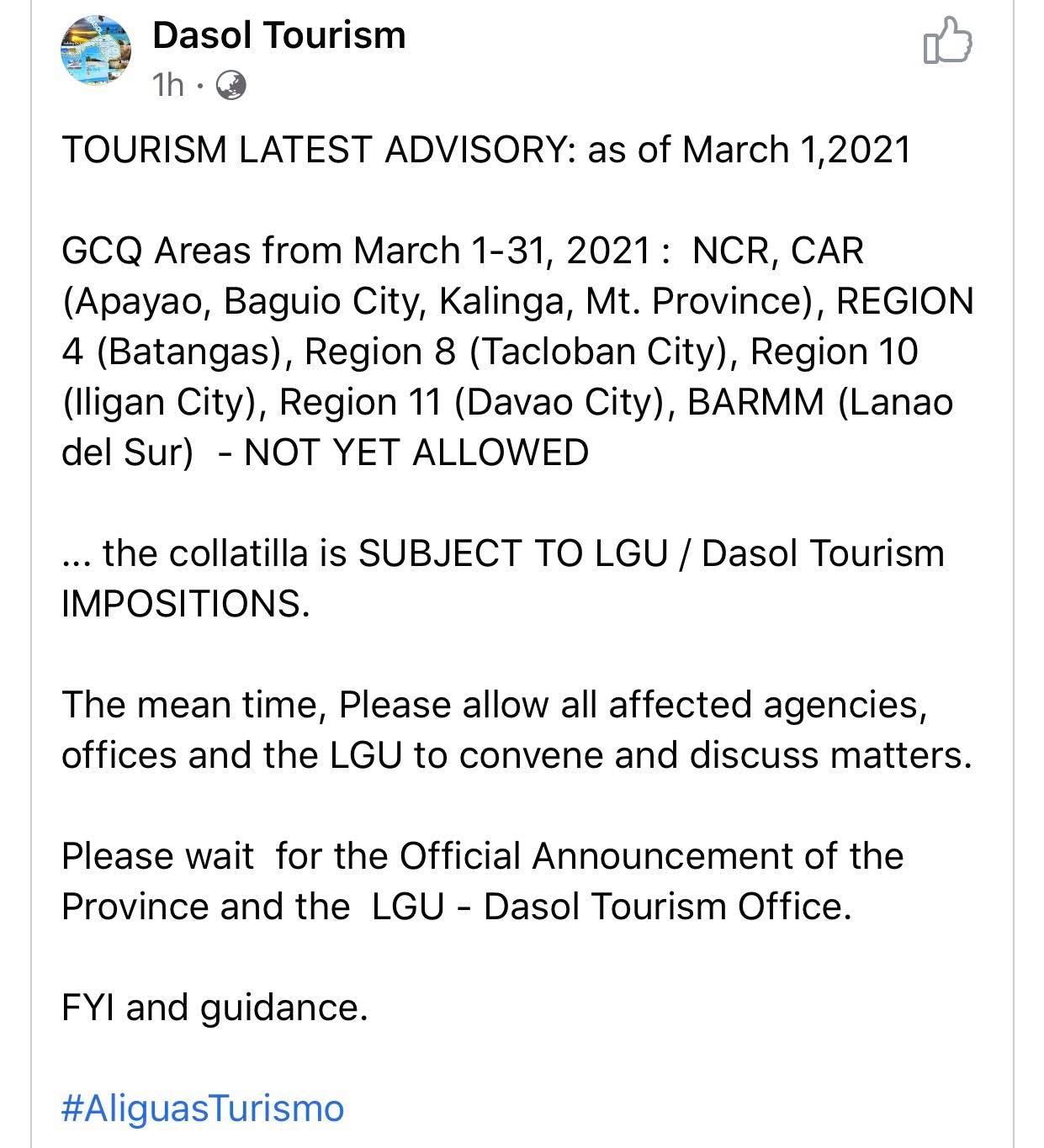This screenshot has width=1044, height=1148.
Task: Click the 'SUBJECT TO LGU' text
Action: [x=513, y=553]
